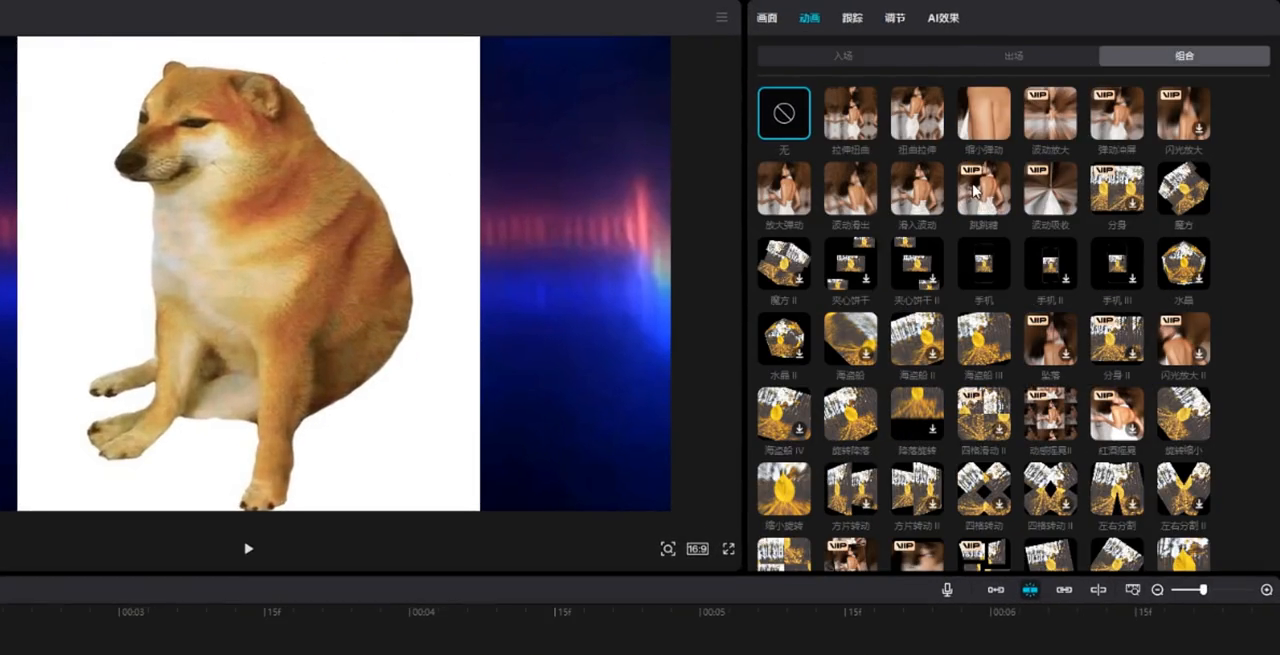1280x655 pixels.
Task: Select the 水晶 II animation thumbnail
Action: pos(784,338)
